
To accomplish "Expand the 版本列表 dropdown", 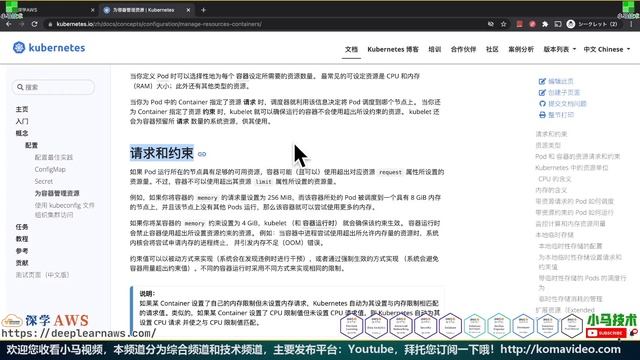I will pos(559,49).
